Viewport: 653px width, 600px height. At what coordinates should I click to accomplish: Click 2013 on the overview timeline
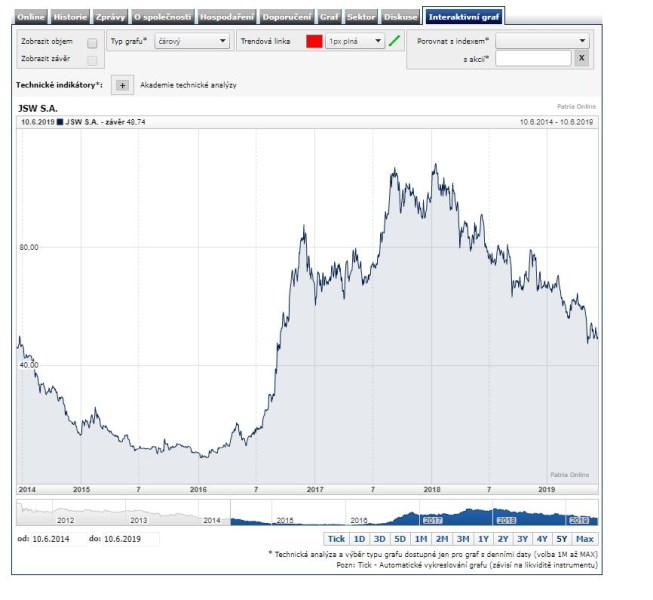click(138, 521)
